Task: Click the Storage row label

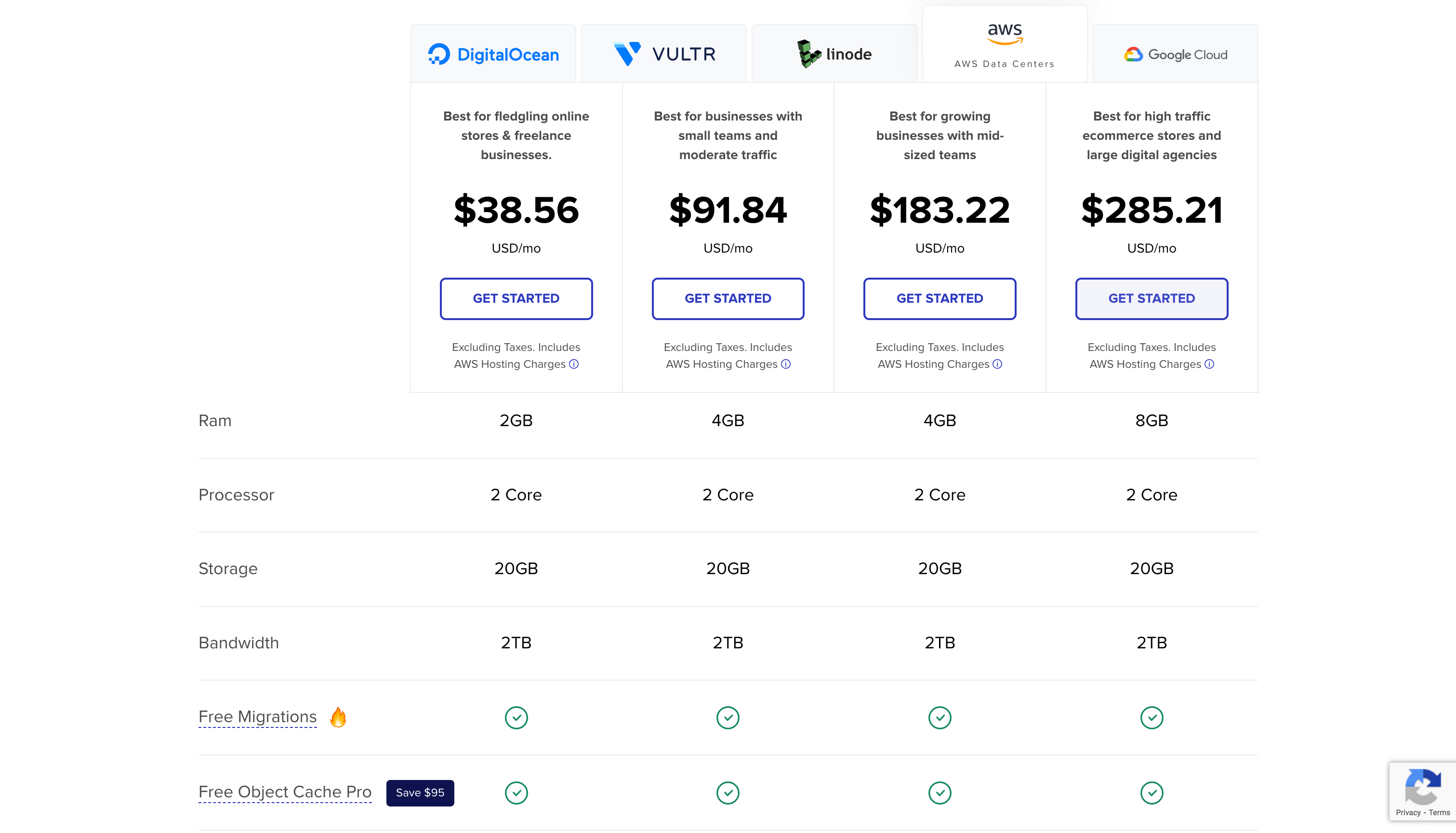Action: (x=227, y=569)
